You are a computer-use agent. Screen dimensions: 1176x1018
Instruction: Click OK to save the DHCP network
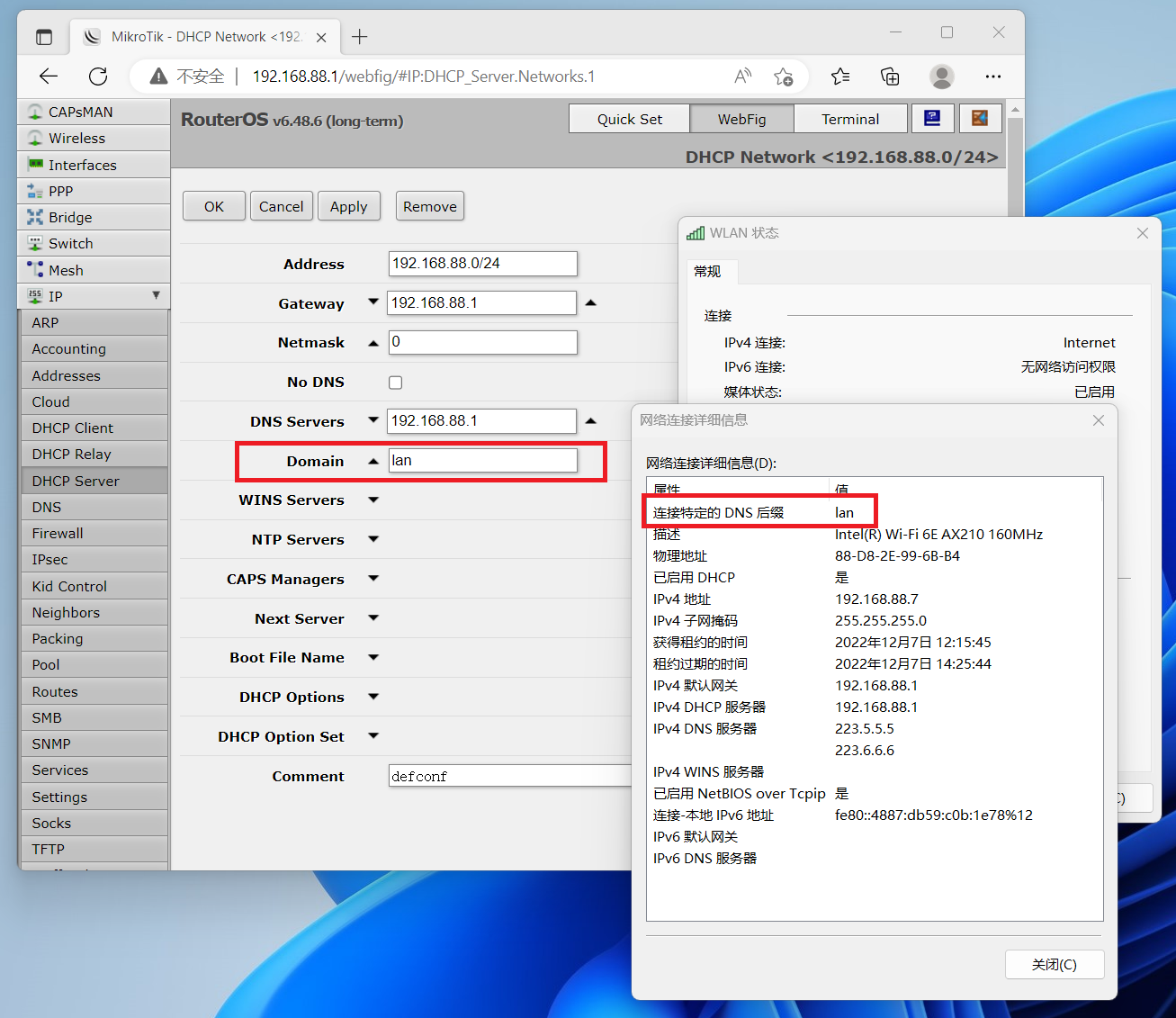click(214, 206)
